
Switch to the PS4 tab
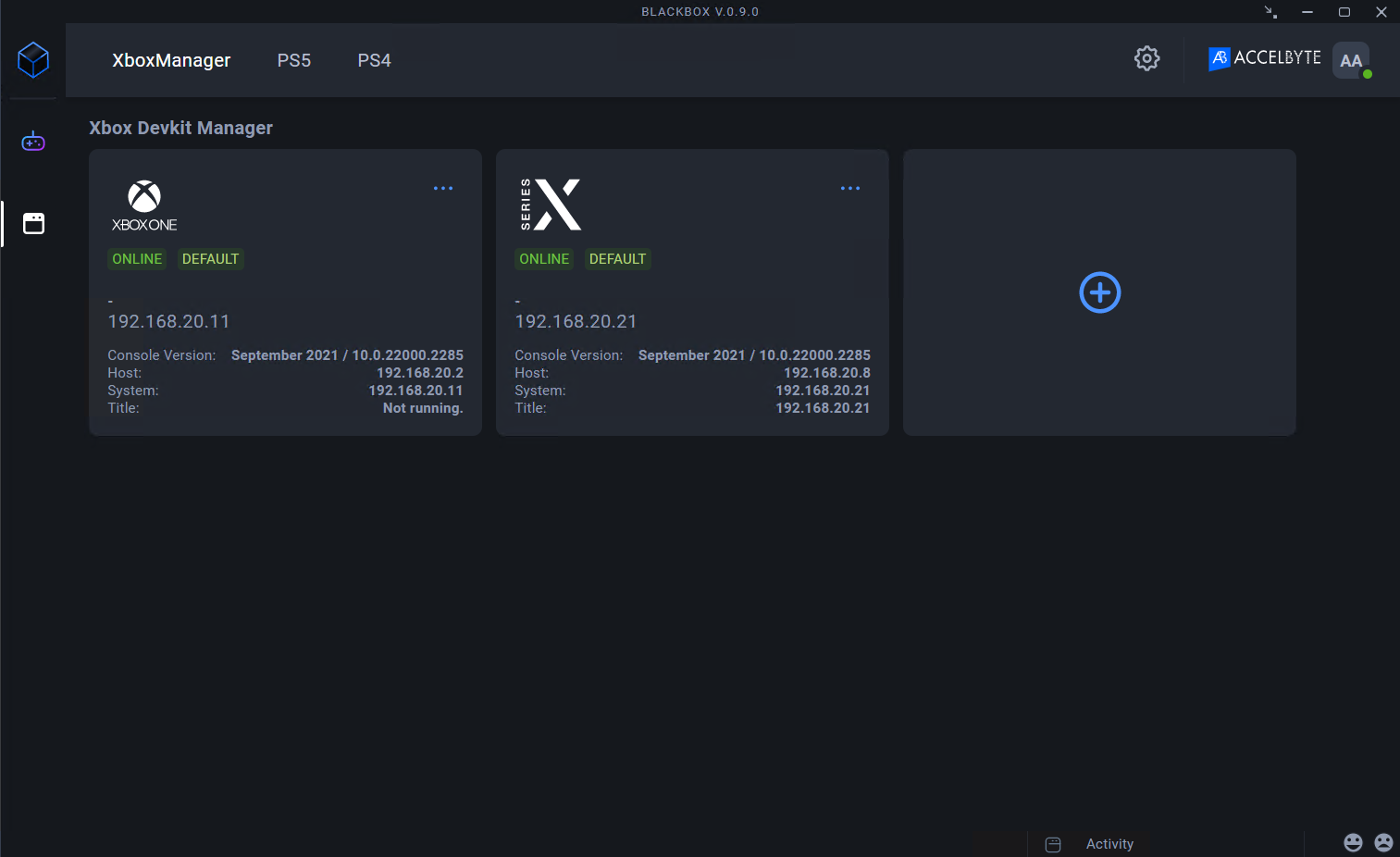375,60
